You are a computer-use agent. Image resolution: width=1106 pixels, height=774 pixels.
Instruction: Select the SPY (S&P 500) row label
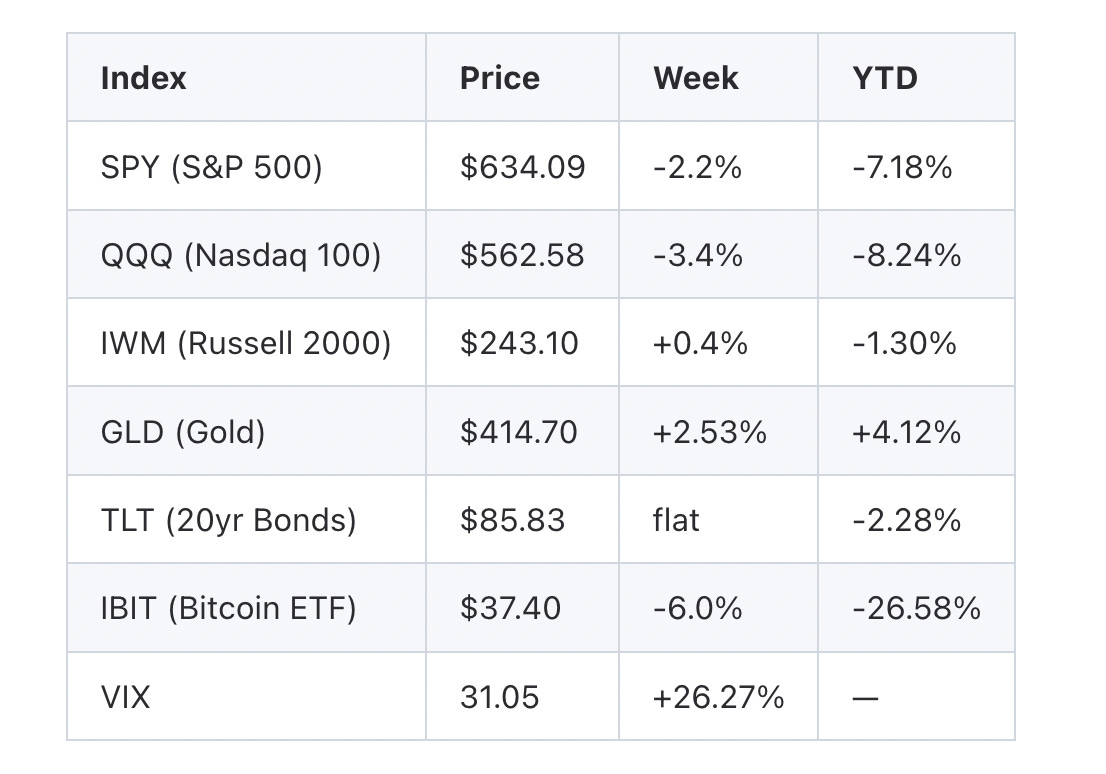(211, 167)
